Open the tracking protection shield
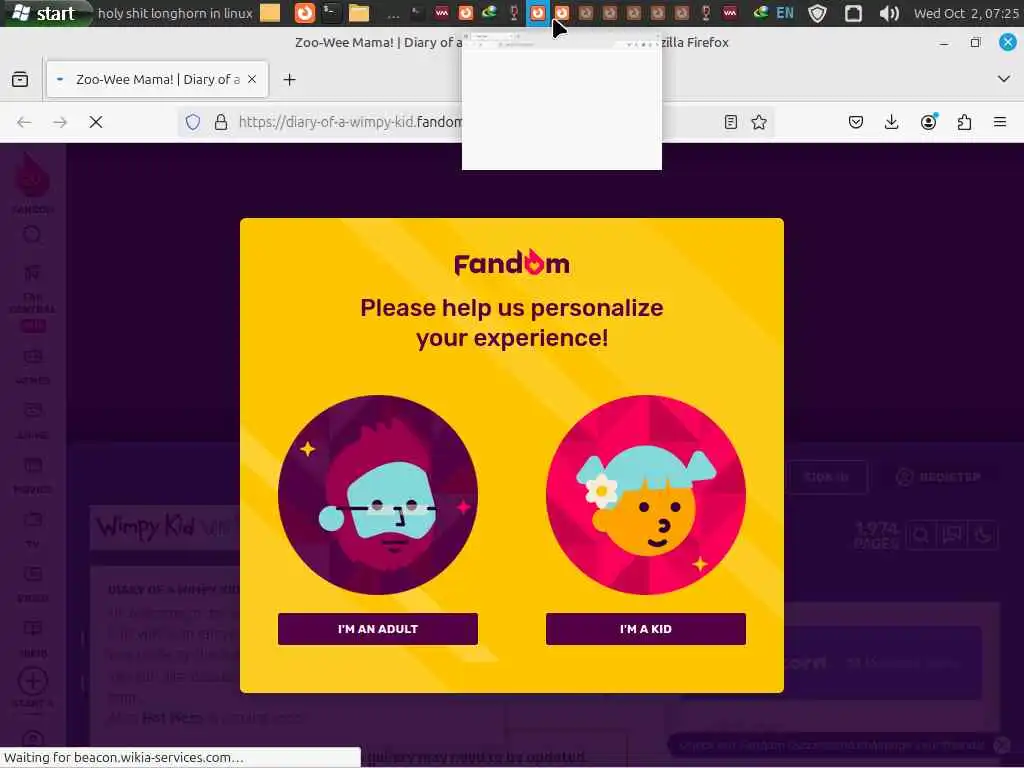 click(193, 122)
